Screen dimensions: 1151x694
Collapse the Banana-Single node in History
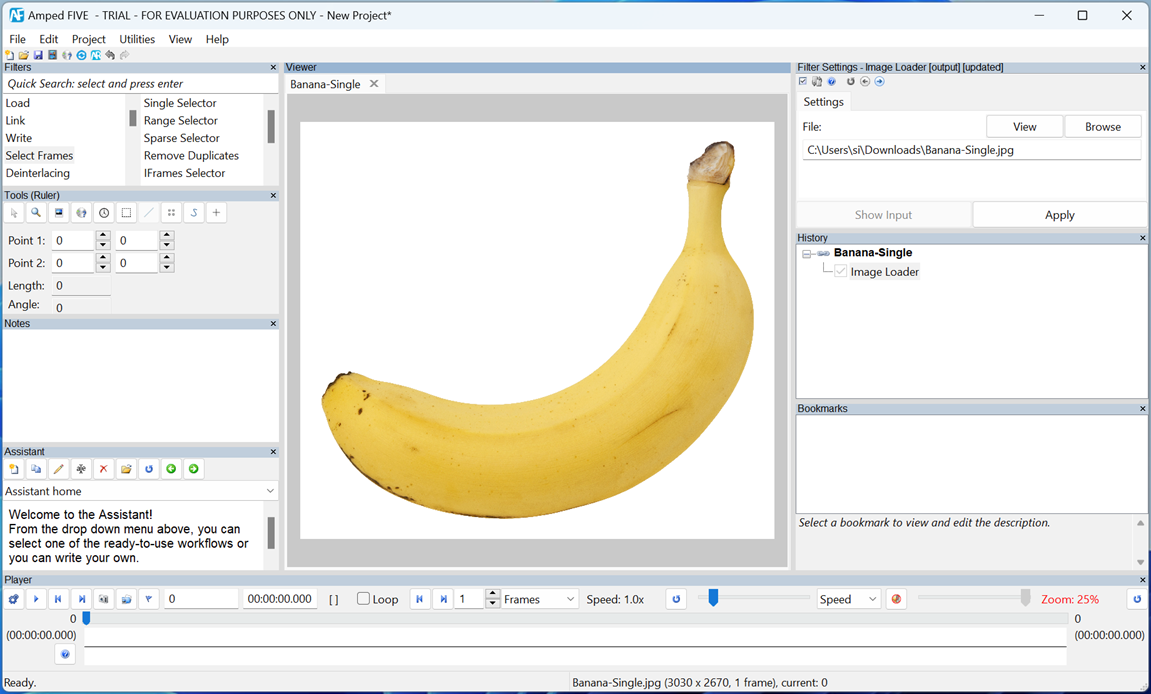(806, 253)
